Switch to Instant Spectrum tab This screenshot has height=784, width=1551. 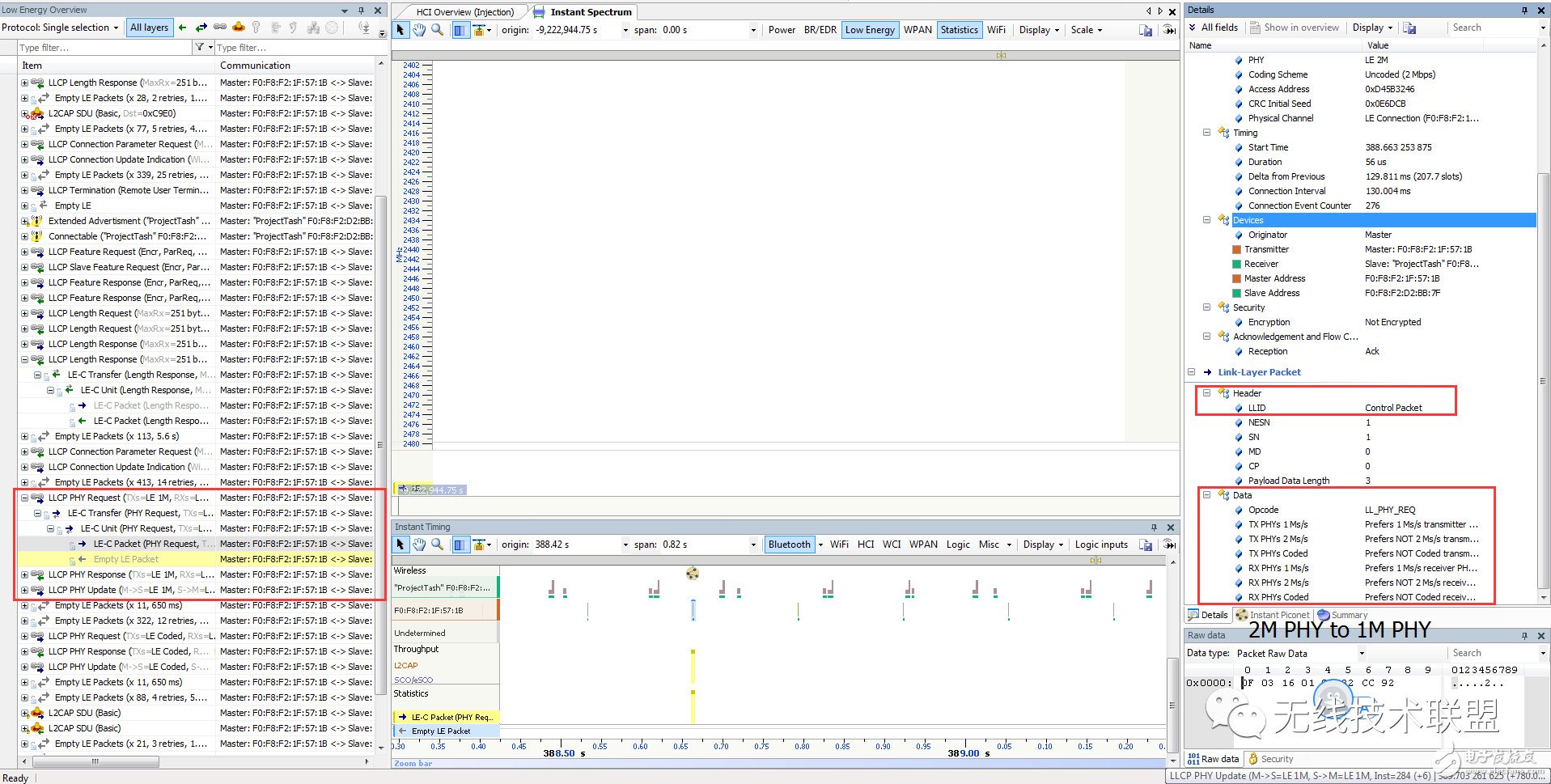[584, 12]
